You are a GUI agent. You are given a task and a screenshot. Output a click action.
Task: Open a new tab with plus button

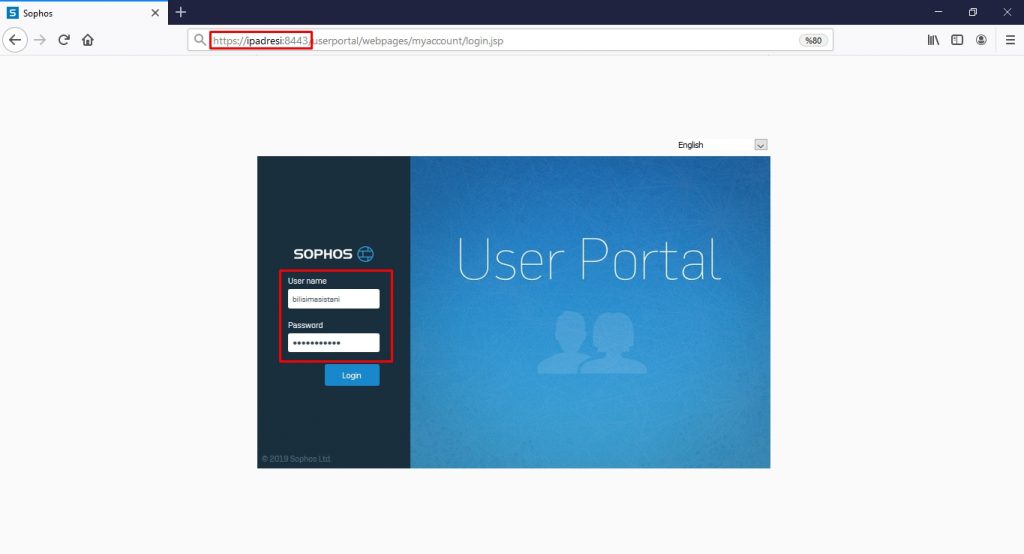tap(181, 12)
